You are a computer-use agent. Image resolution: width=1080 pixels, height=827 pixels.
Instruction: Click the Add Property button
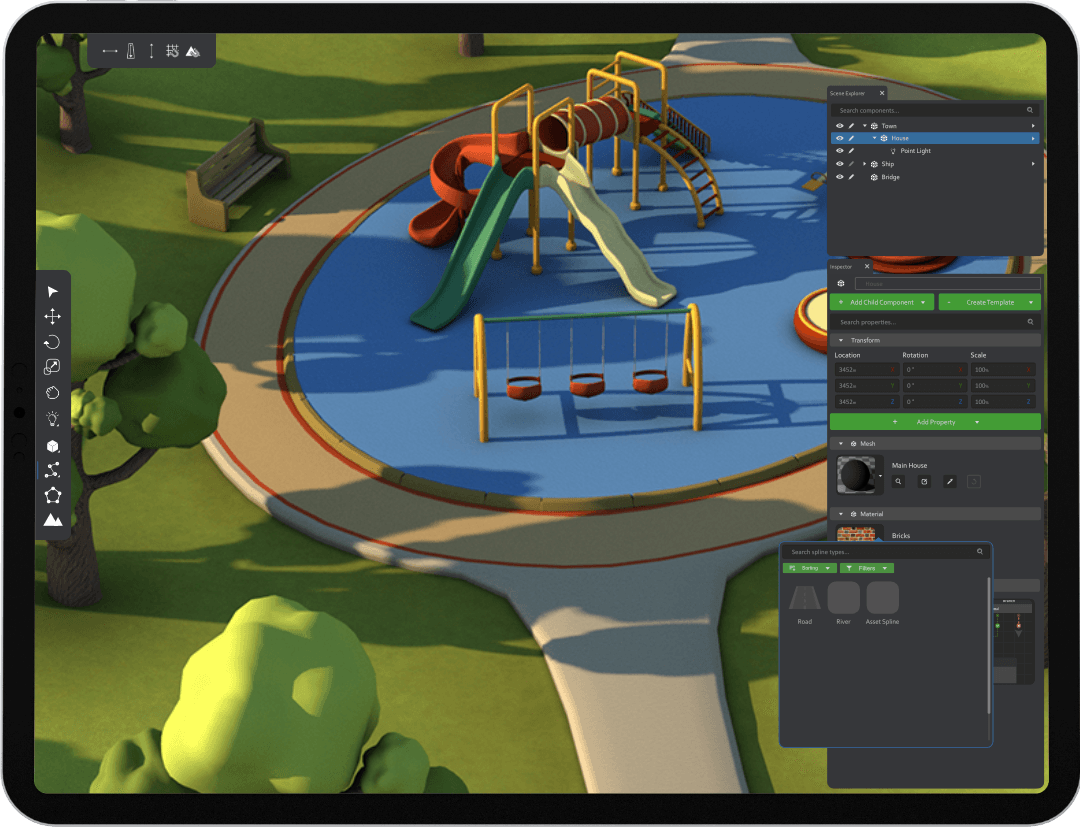click(x=935, y=422)
